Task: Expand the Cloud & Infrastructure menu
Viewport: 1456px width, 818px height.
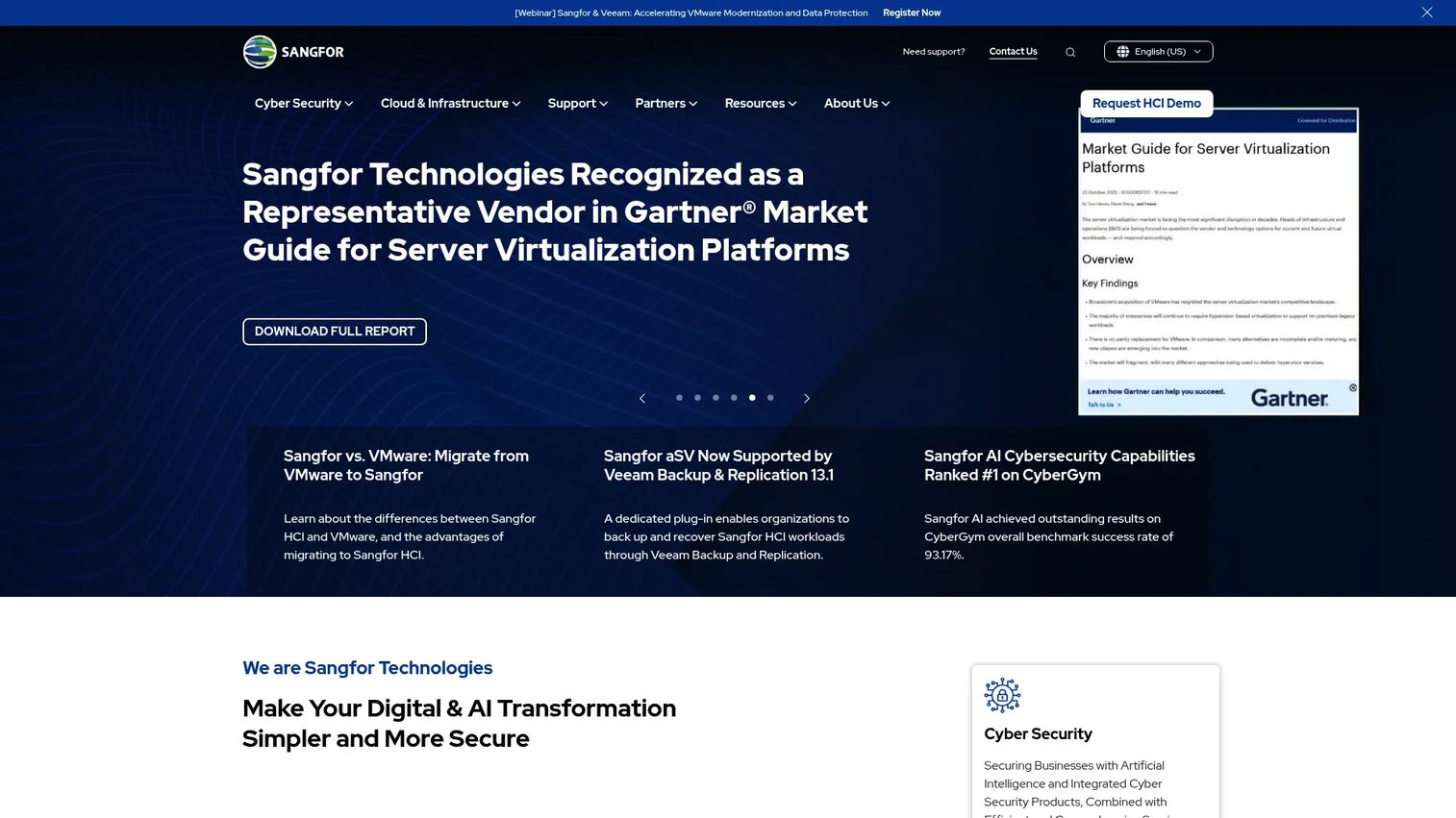Action: (x=450, y=104)
